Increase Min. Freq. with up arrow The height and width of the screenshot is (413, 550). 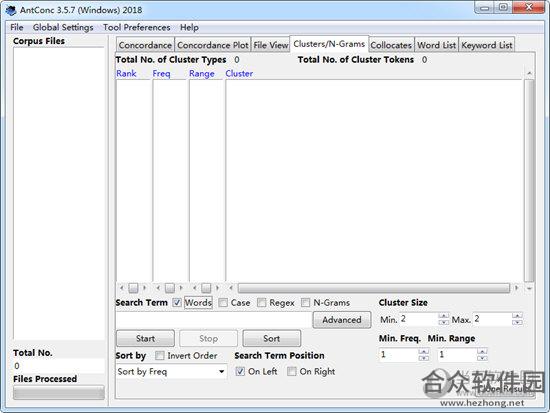click(x=424, y=351)
